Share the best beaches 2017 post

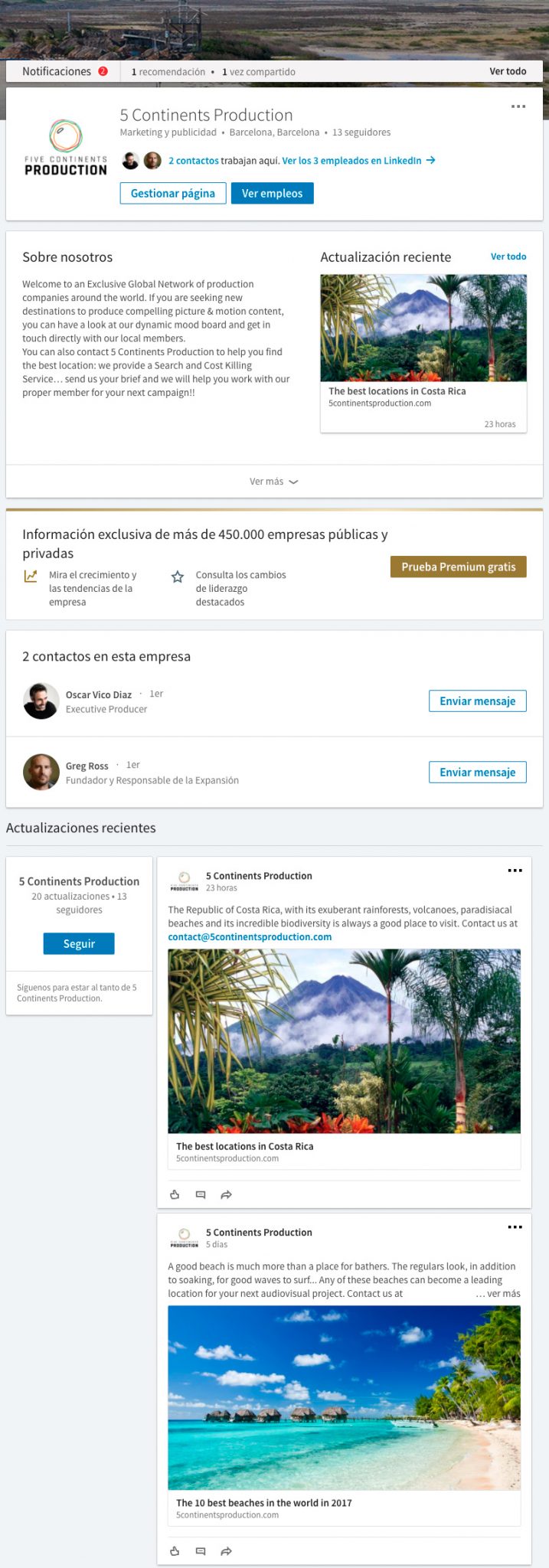pyautogui.click(x=226, y=1551)
